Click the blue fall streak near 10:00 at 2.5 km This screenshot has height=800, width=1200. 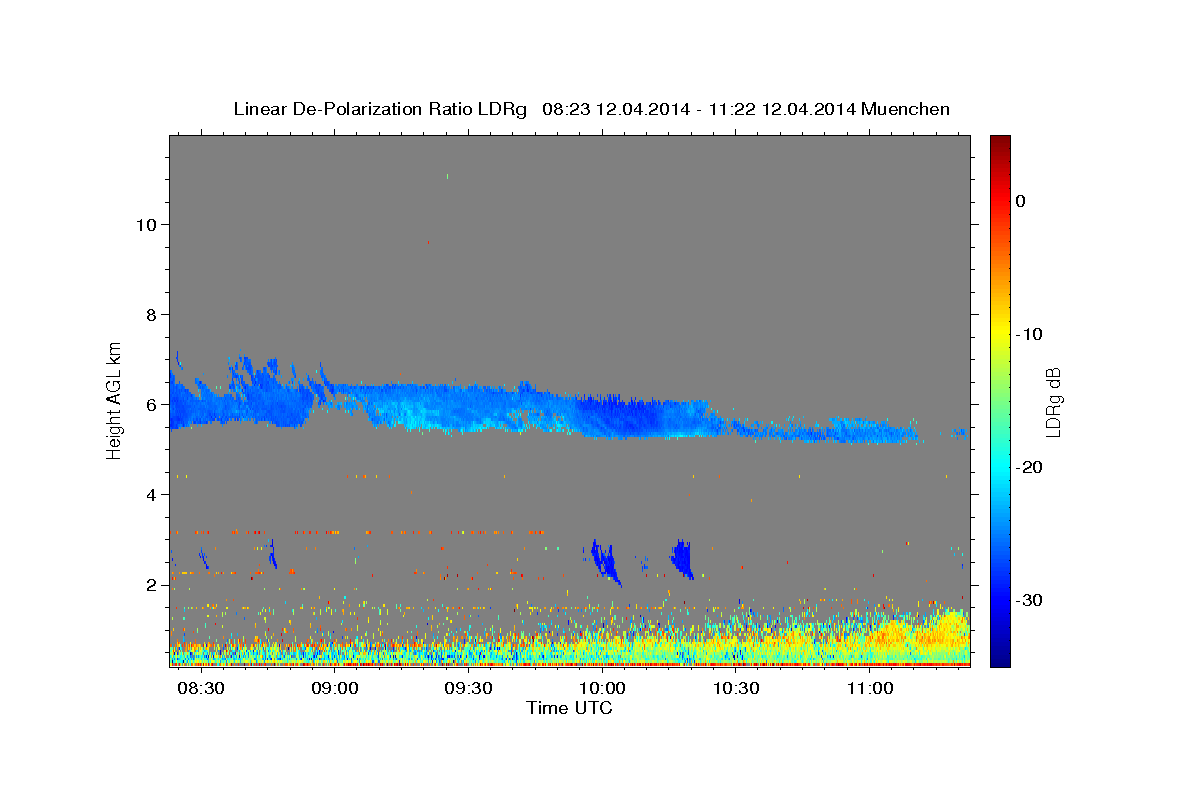point(605,562)
